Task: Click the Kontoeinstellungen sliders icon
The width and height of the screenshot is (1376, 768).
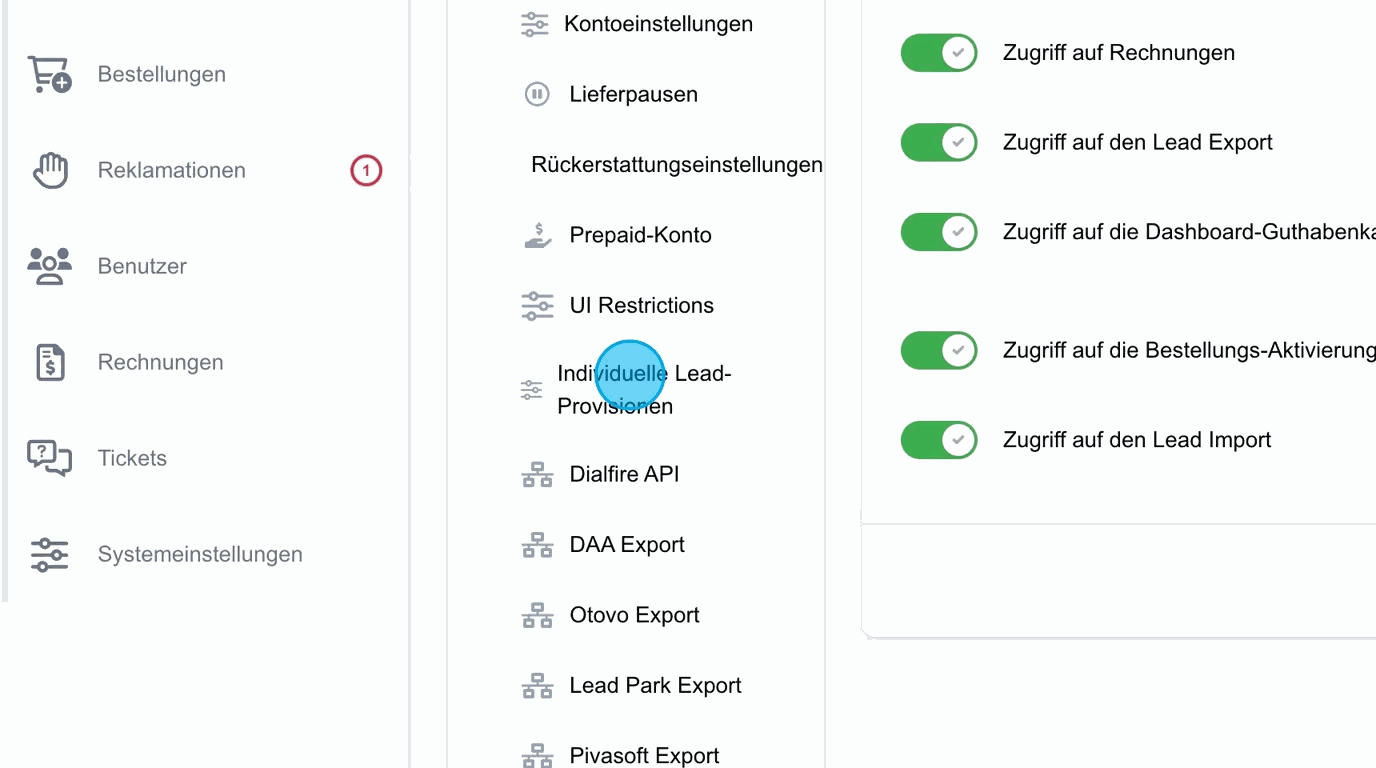Action: pos(535,24)
